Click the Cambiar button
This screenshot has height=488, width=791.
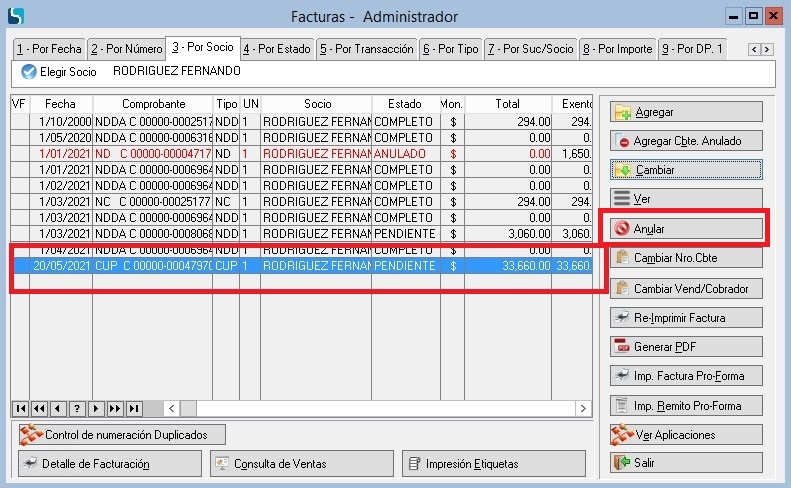685,170
